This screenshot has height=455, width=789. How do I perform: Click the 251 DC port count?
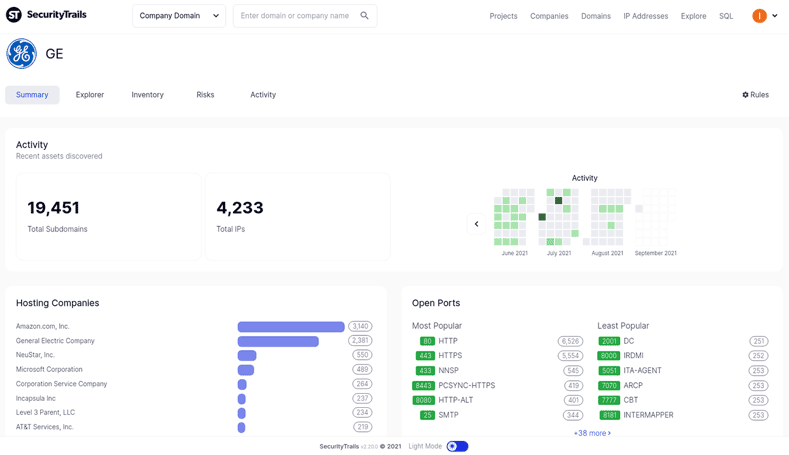[x=759, y=341]
